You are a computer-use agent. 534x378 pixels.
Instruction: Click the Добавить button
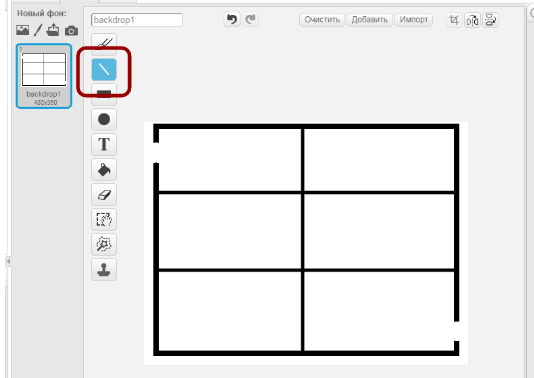[370, 20]
